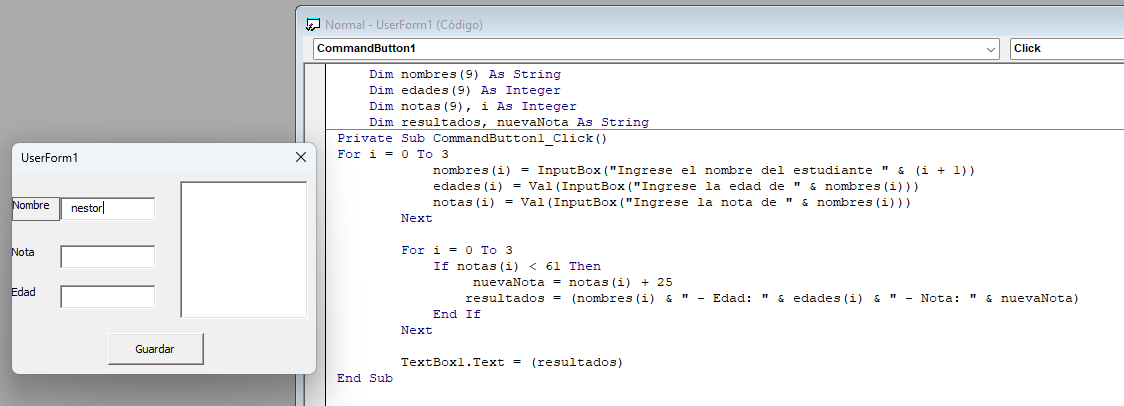Click line 'Dim nombres(9) As String'
This screenshot has height=406, width=1124.
465,74
